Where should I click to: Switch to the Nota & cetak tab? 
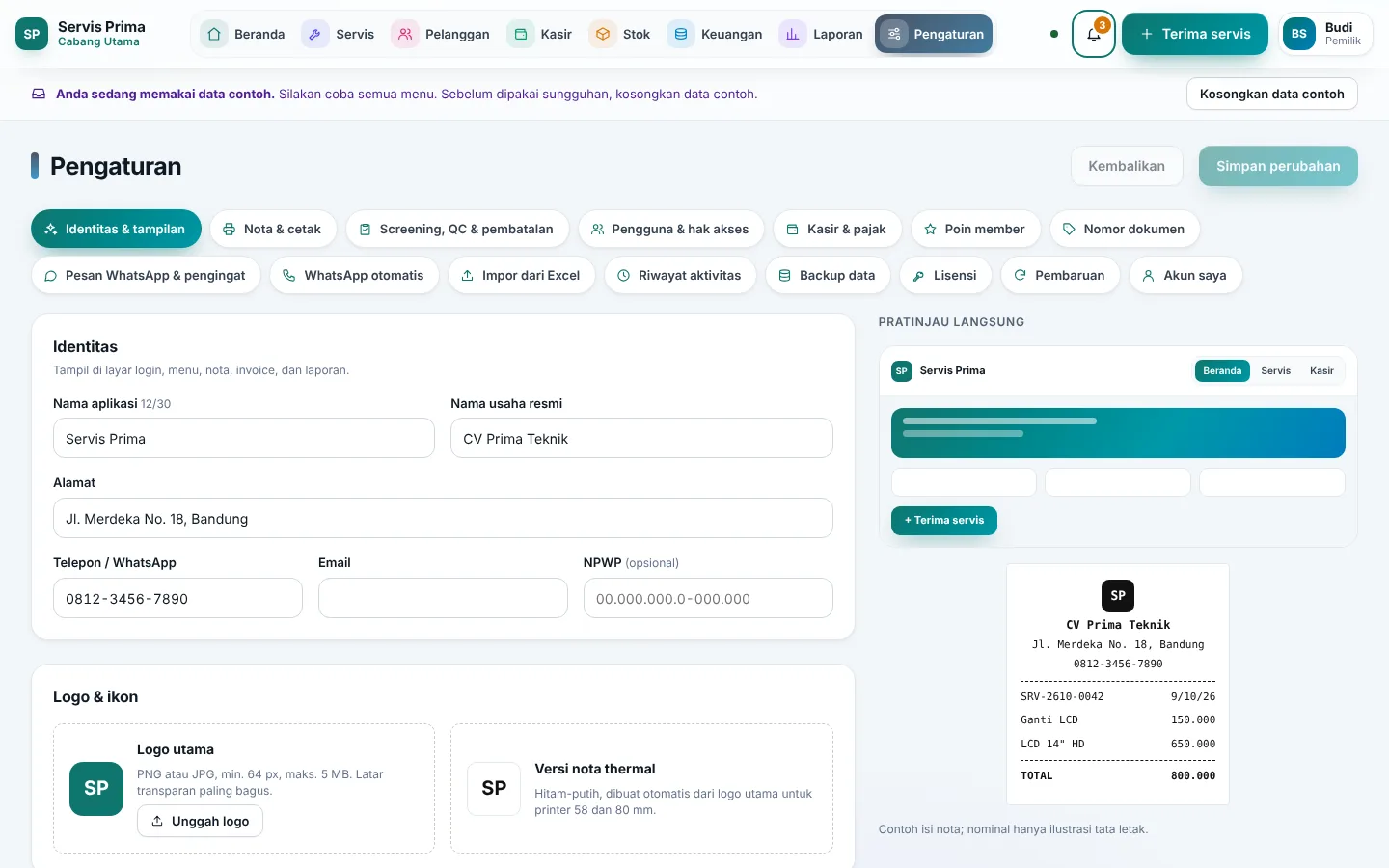(273, 229)
